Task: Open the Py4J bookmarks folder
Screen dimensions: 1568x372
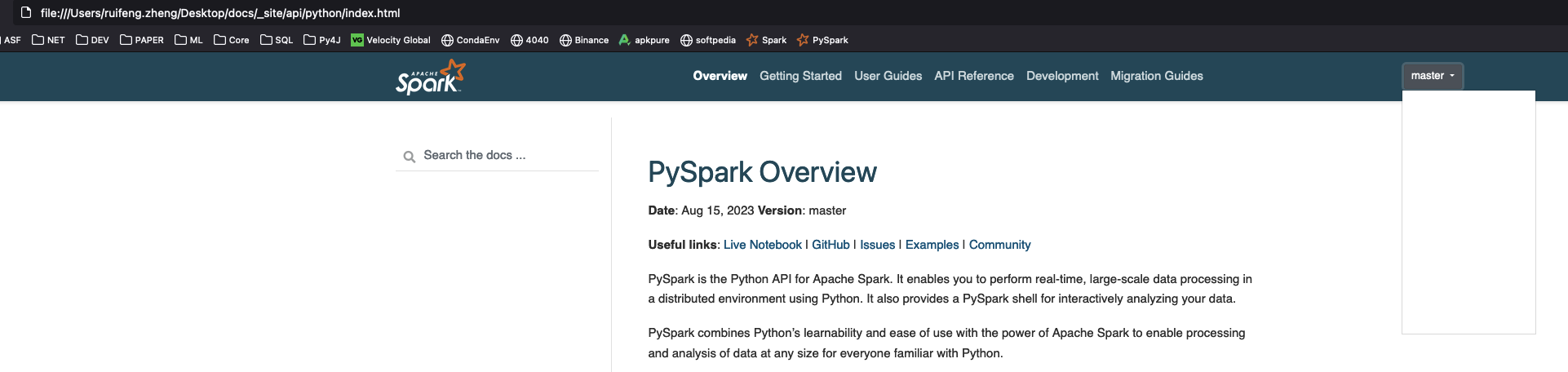Action: point(322,40)
